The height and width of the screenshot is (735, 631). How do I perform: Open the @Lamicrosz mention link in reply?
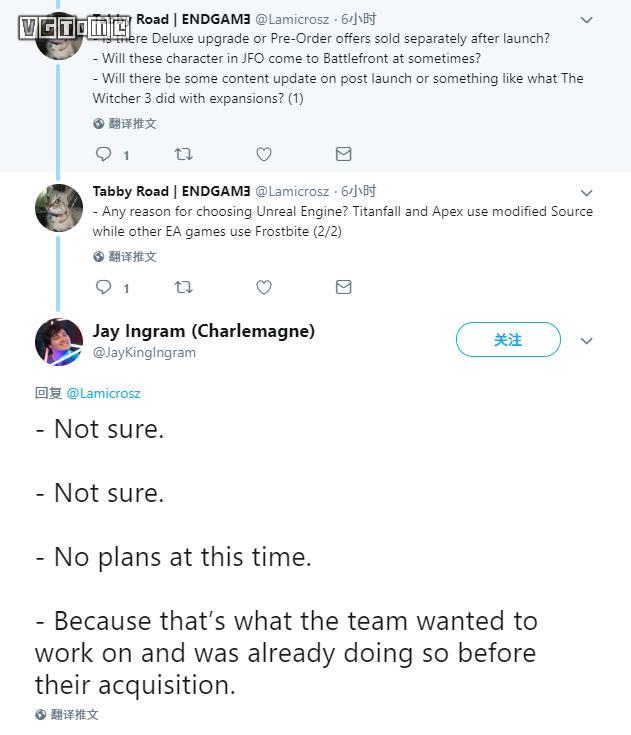103,393
